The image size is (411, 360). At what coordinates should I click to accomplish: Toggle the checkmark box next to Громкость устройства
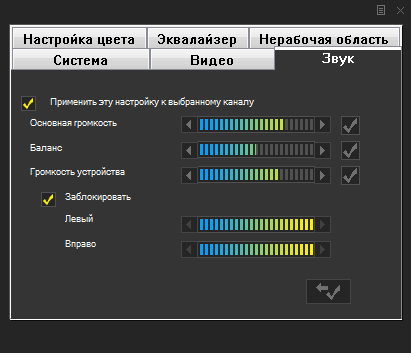350,175
